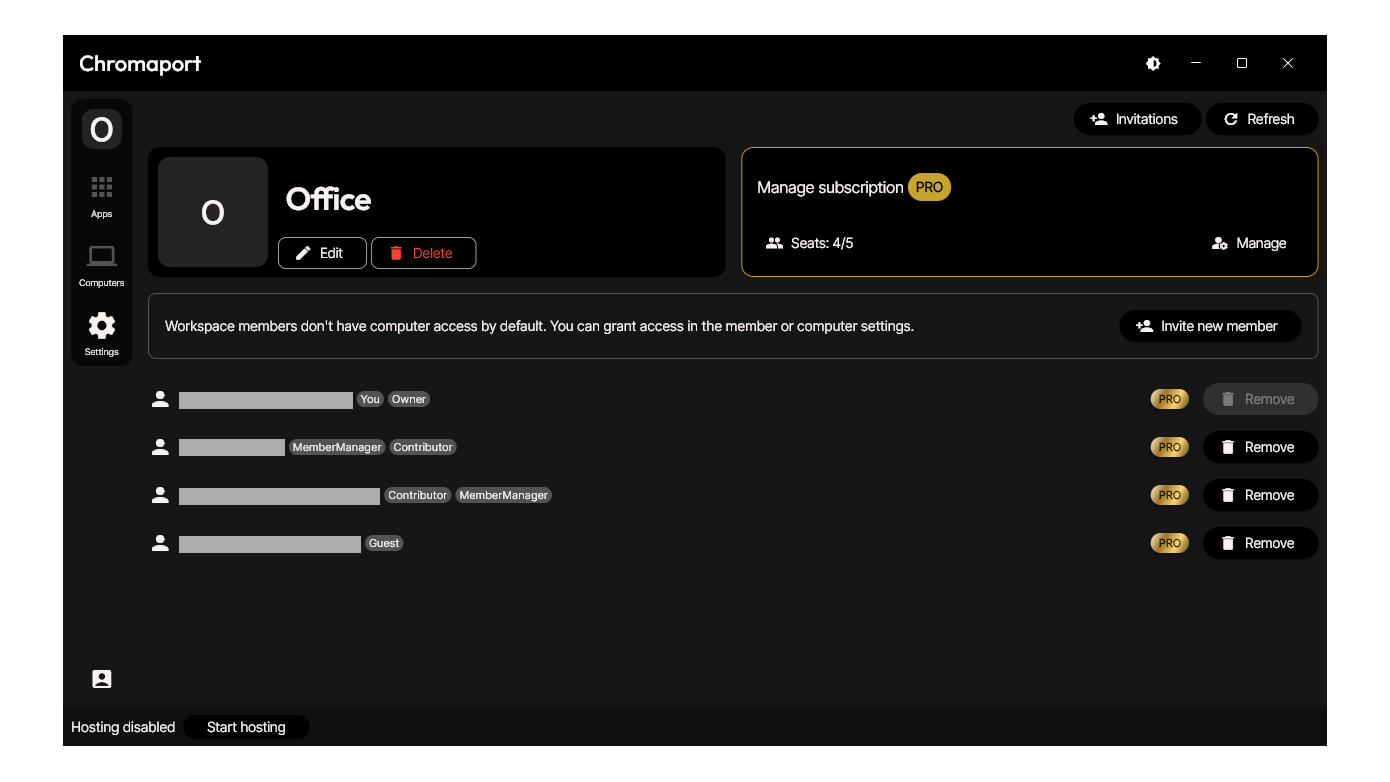The width and height of the screenshot is (1390, 782).
Task: Toggle the theme brightness icon in title bar
Action: pos(1153,63)
